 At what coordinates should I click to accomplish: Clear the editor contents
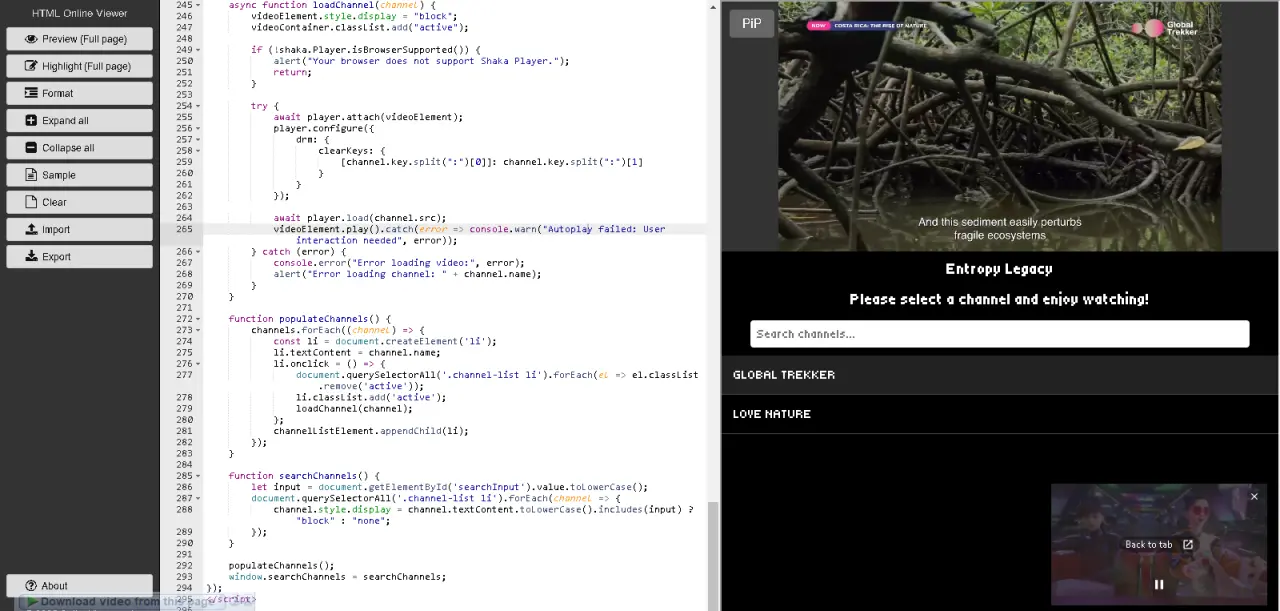pyautogui.click(x=79, y=202)
